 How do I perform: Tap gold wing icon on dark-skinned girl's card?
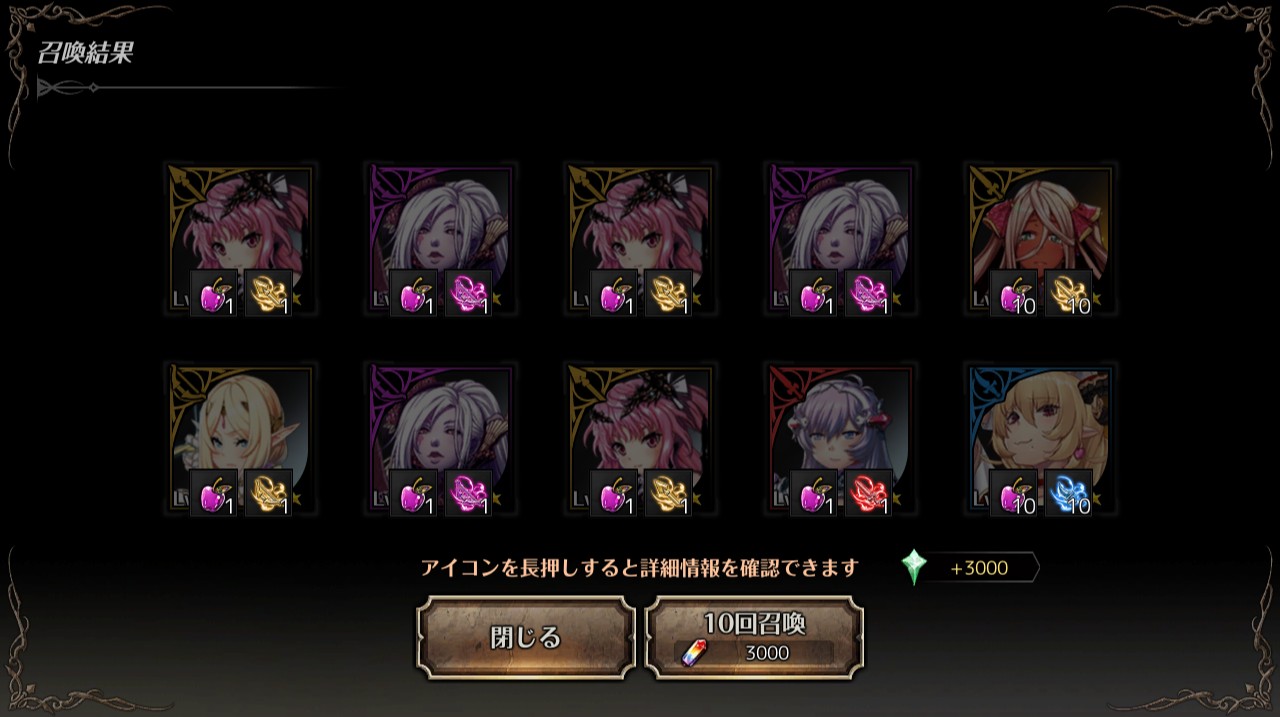coord(1069,293)
